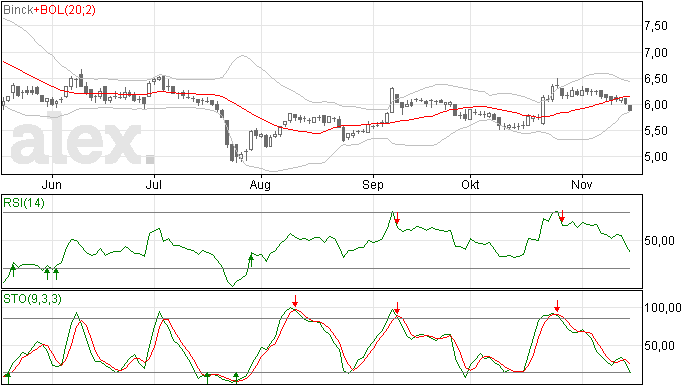This screenshot has width=690, height=387.
Task: Click the STO red sell arrow in late October
Action: (x=557, y=306)
